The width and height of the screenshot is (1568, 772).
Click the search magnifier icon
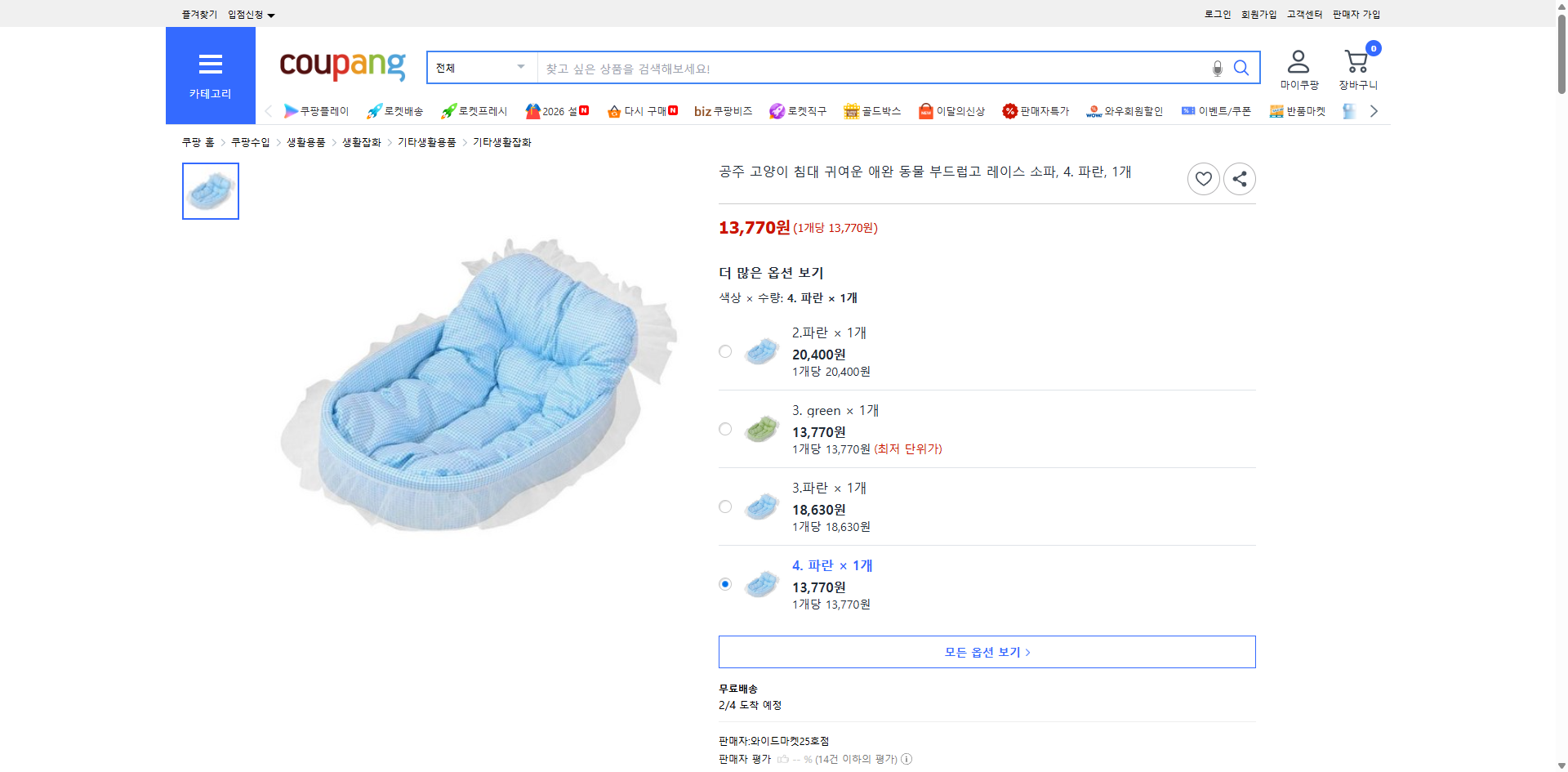click(x=1241, y=68)
